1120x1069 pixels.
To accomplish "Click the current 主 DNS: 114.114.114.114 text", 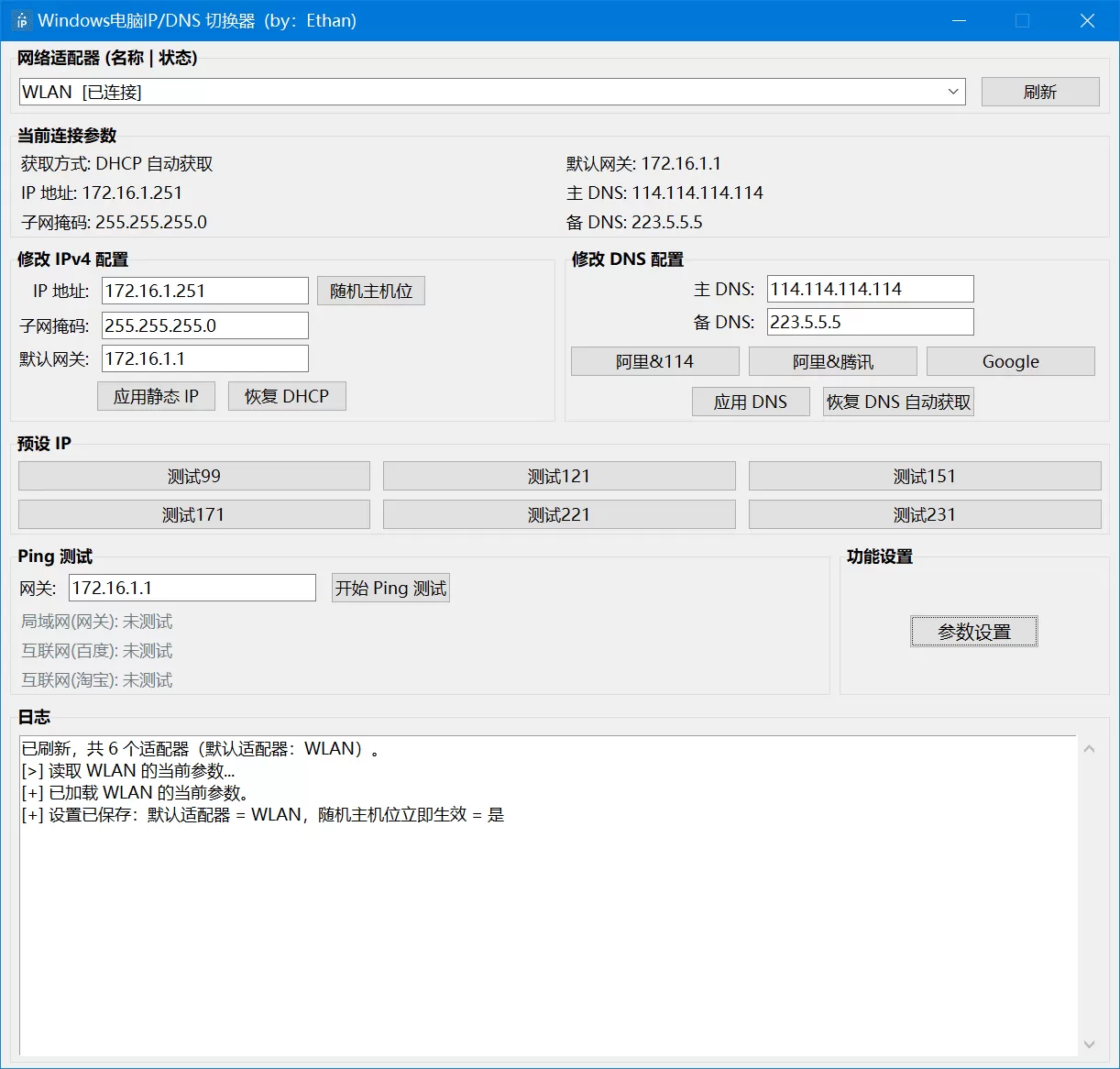I will (x=664, y=193).
